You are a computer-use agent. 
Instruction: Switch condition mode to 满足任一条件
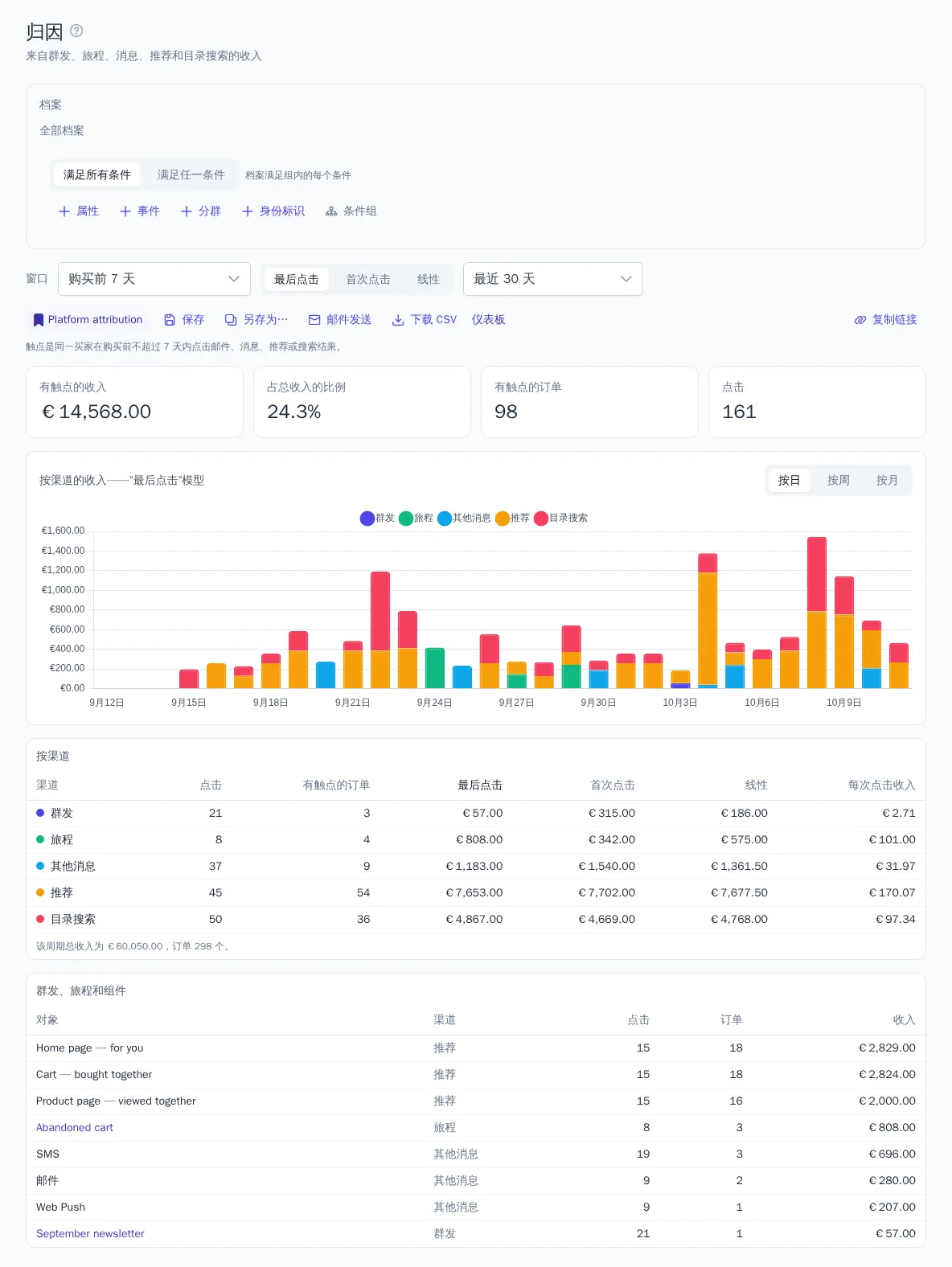(x=191, y=174)
